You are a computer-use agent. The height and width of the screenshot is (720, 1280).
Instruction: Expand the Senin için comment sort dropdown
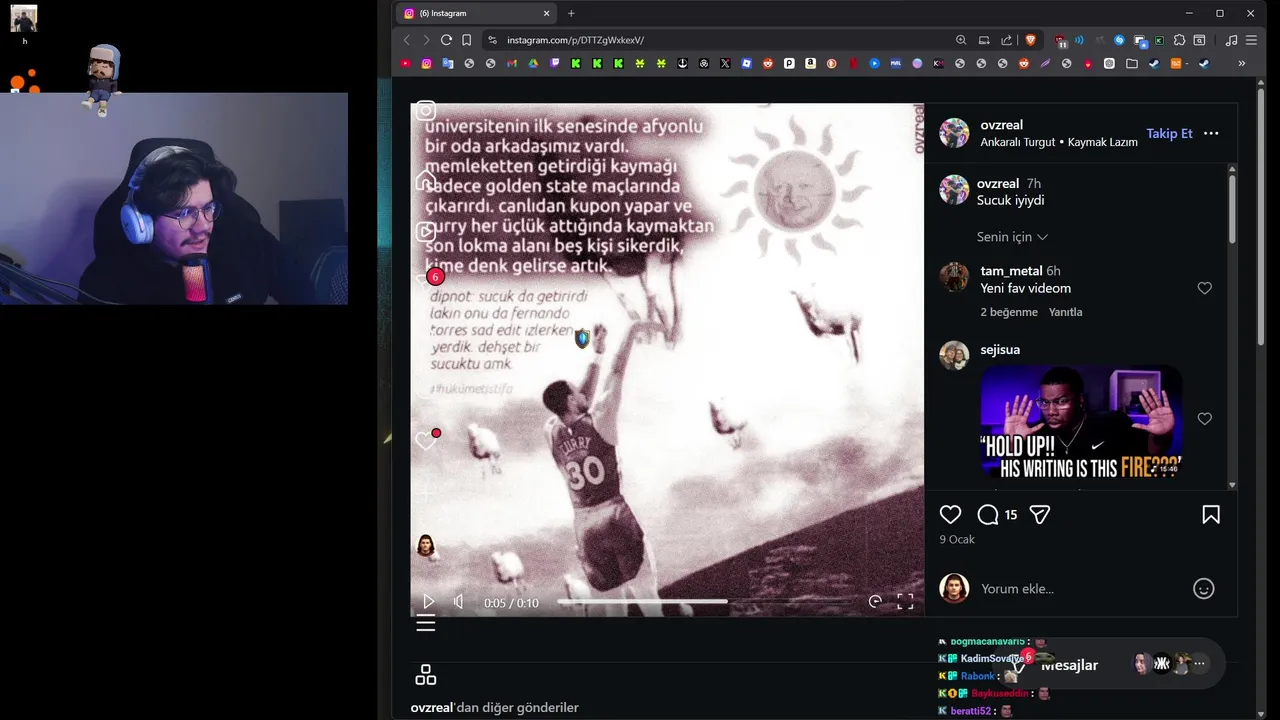coord(1012,237)
